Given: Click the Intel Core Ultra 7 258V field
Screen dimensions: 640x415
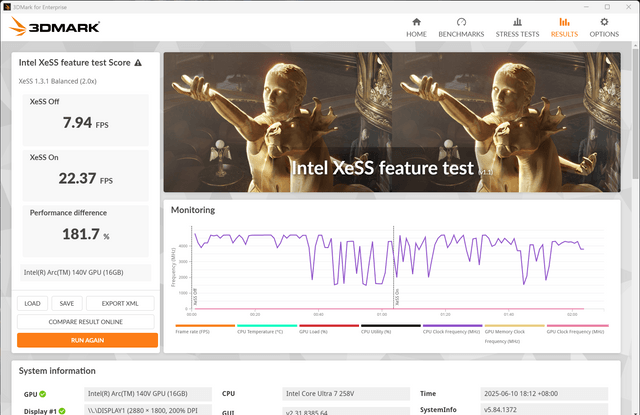Looking at the screenshot, I should coord(346,394).
